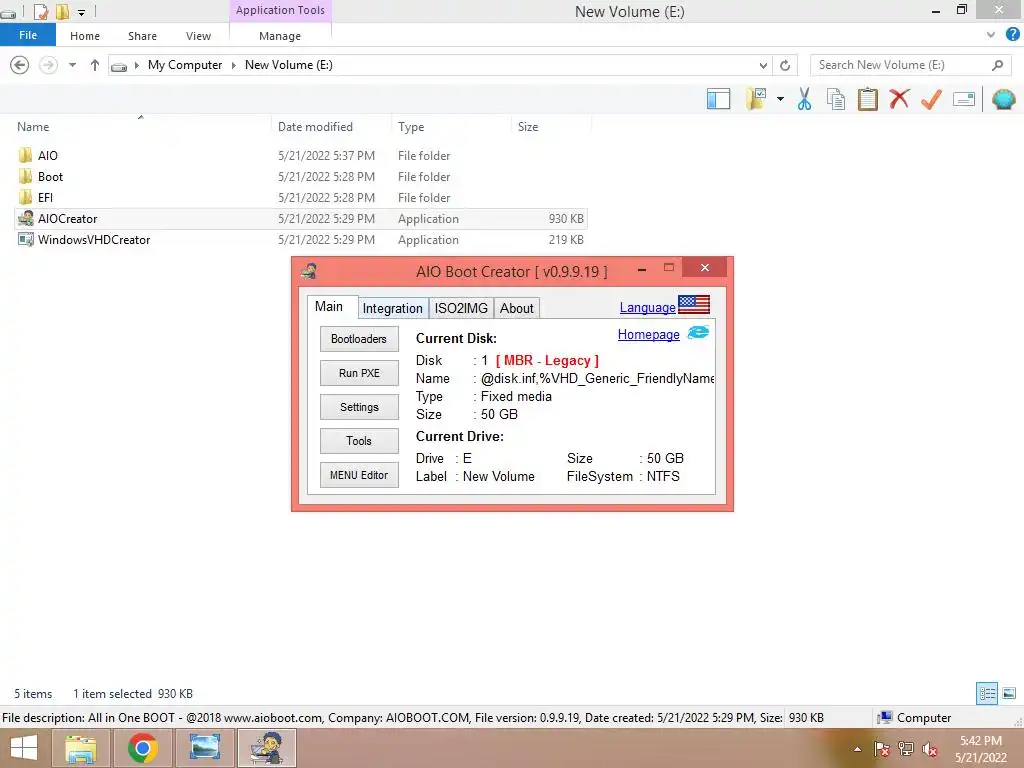Click the search magnifier icon
Image resolution: width=1024 pixels, height=768 pixels.
click(x=997, y=65)
